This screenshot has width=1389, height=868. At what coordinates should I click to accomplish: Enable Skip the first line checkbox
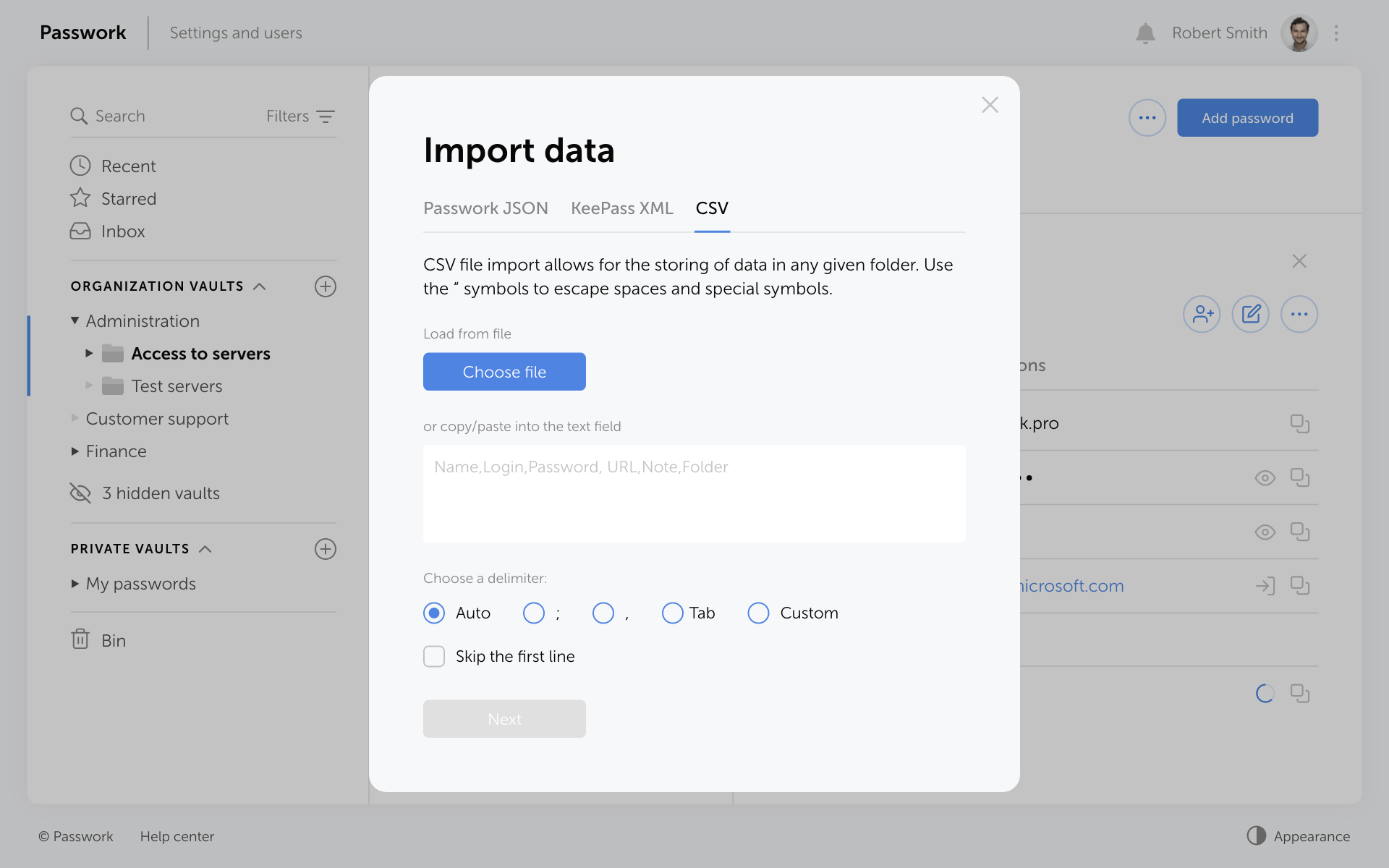(434, 656)
